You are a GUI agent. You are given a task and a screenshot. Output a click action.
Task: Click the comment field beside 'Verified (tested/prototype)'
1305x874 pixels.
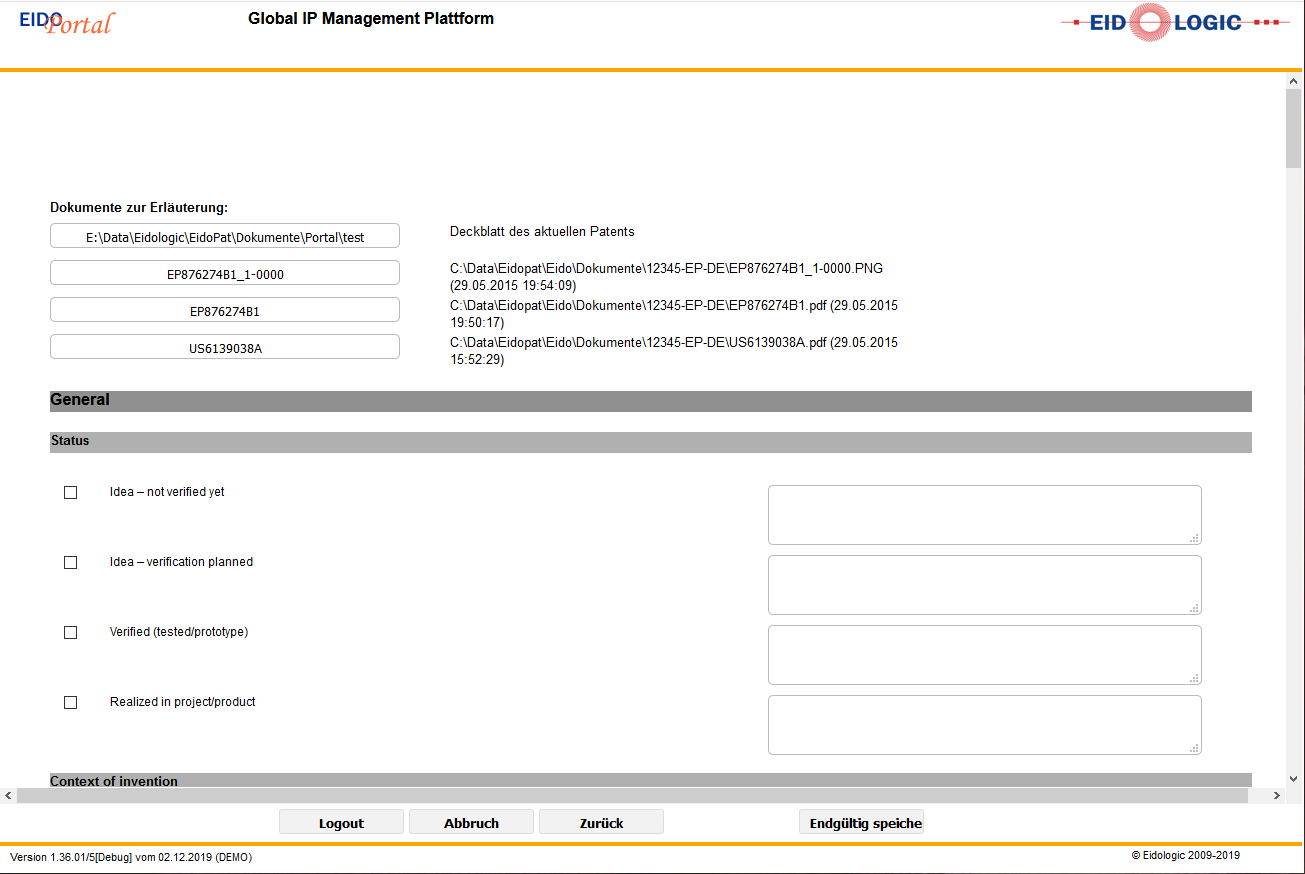click(x=984, y=655)
